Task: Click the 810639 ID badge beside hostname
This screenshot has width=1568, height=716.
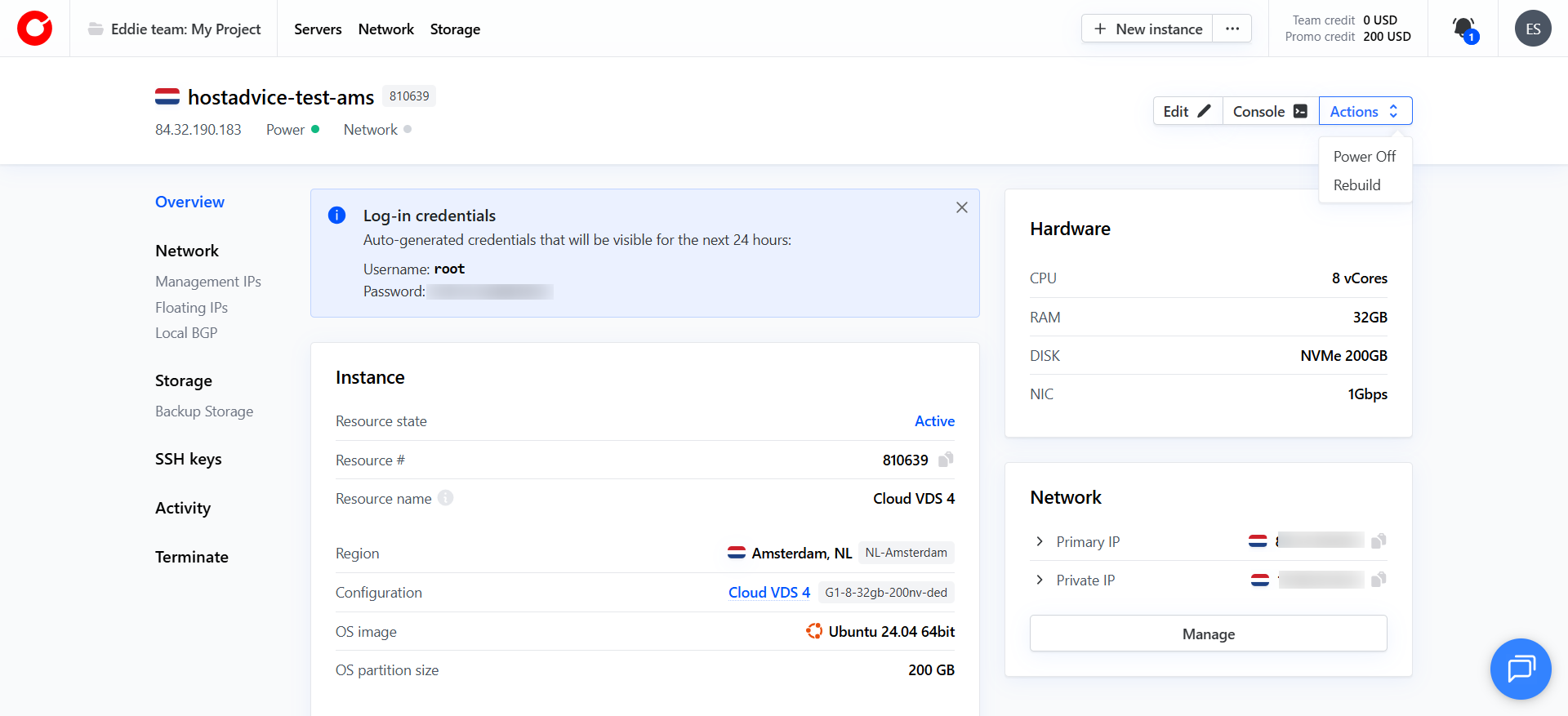Action: click(x=409, y=96)
